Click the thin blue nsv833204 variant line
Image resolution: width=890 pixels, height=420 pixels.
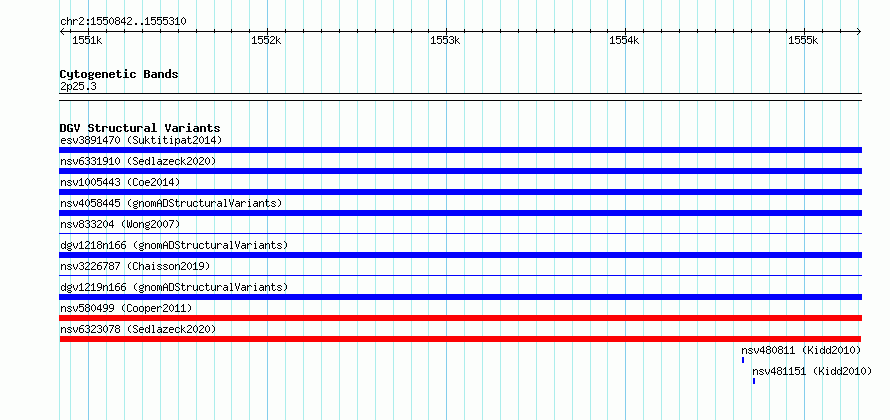pyautogui.click(x=460, y=233)
